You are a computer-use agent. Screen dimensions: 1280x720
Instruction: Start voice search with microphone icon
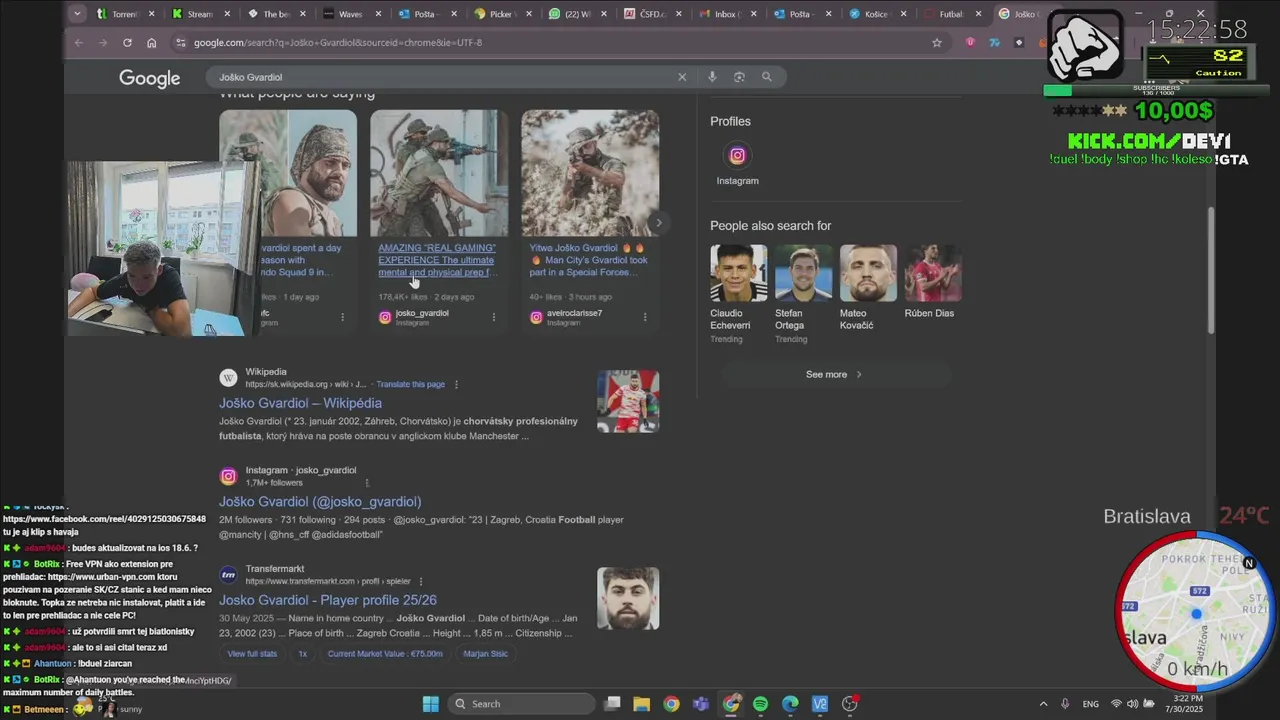coord(712,77)
